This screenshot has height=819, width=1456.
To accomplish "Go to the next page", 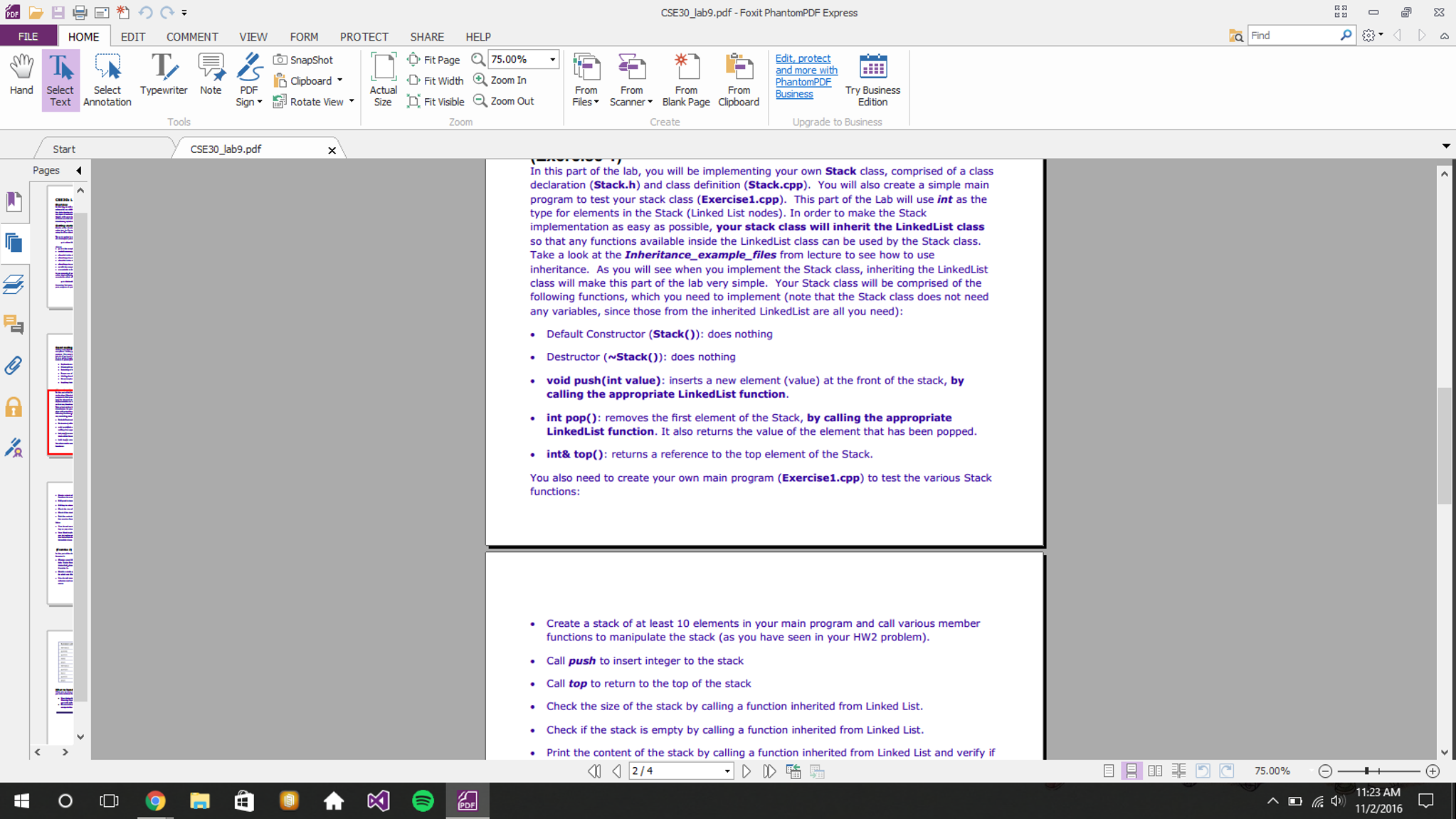I will tap(746, 771).
